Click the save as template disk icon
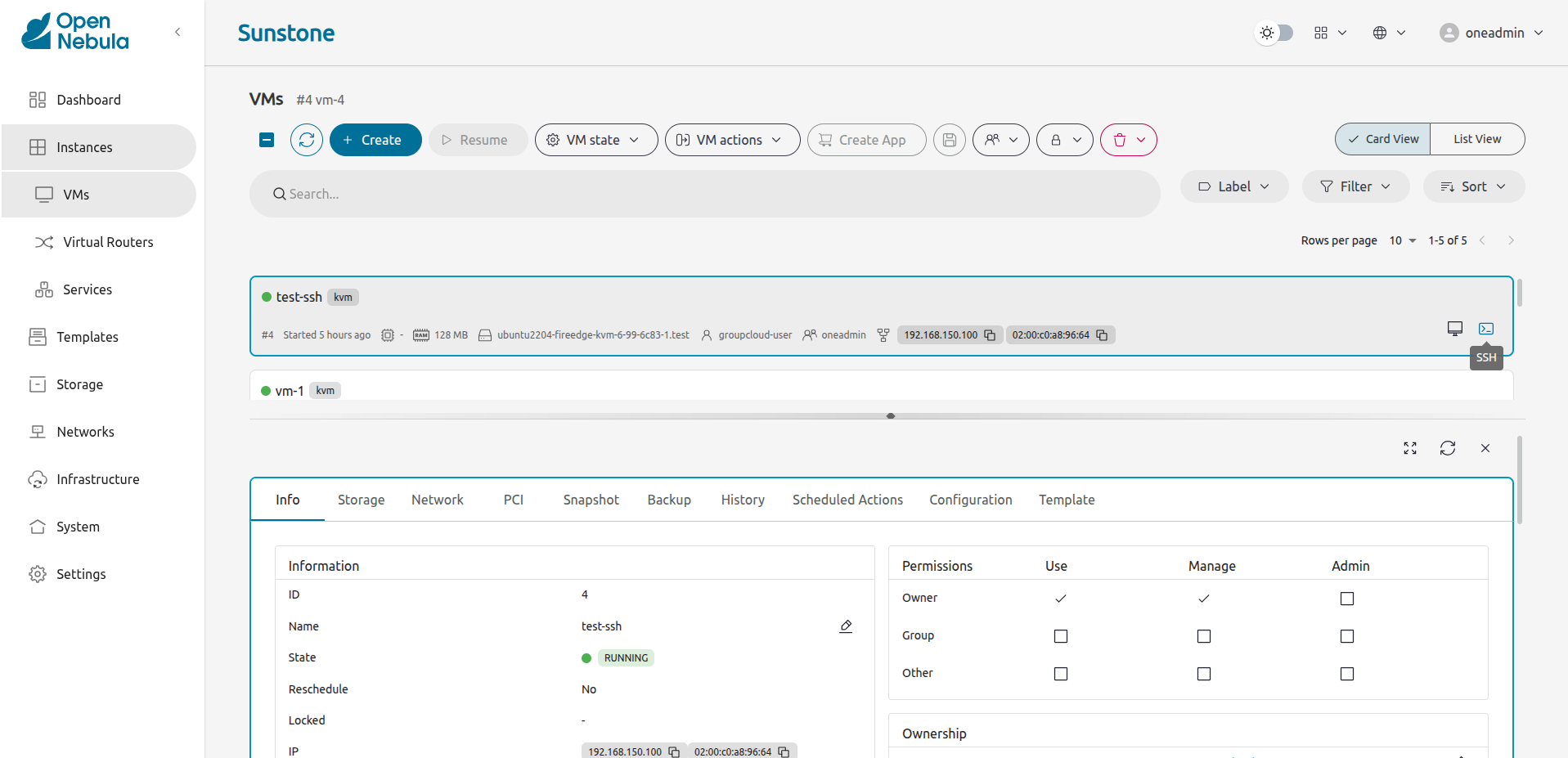The height and width of the screenshot is (758, 1568). 949,140
